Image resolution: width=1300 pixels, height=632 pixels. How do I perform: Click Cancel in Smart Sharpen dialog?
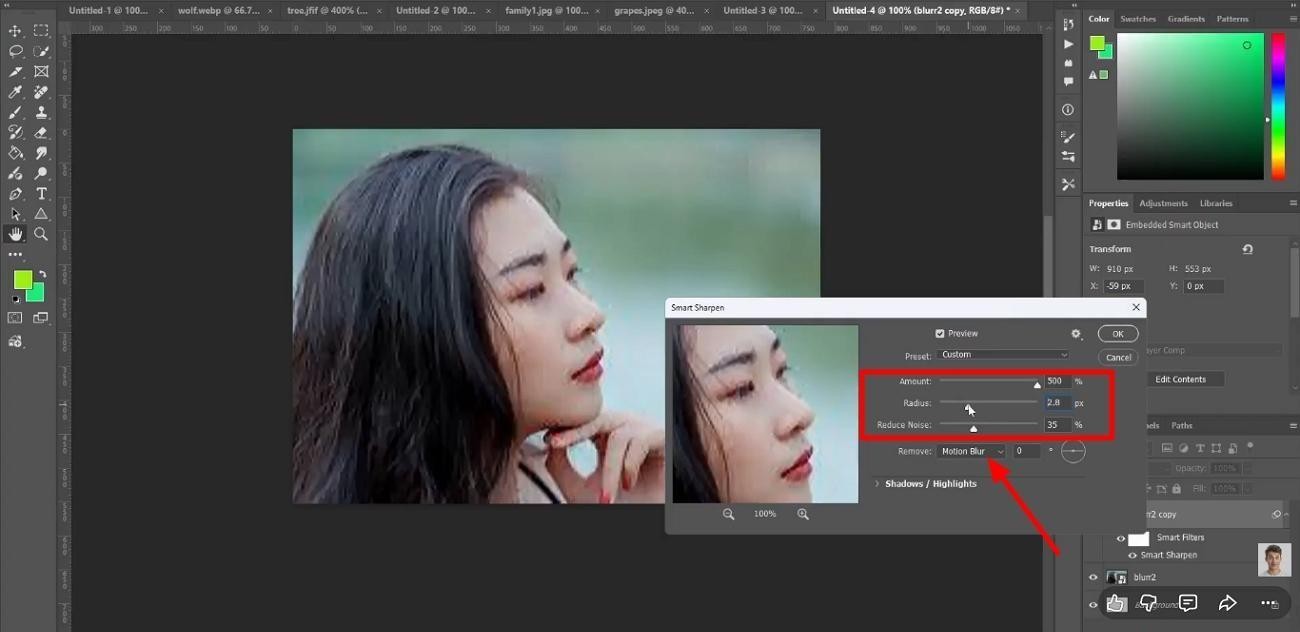pyautogui.click(x=1117, y=357)
